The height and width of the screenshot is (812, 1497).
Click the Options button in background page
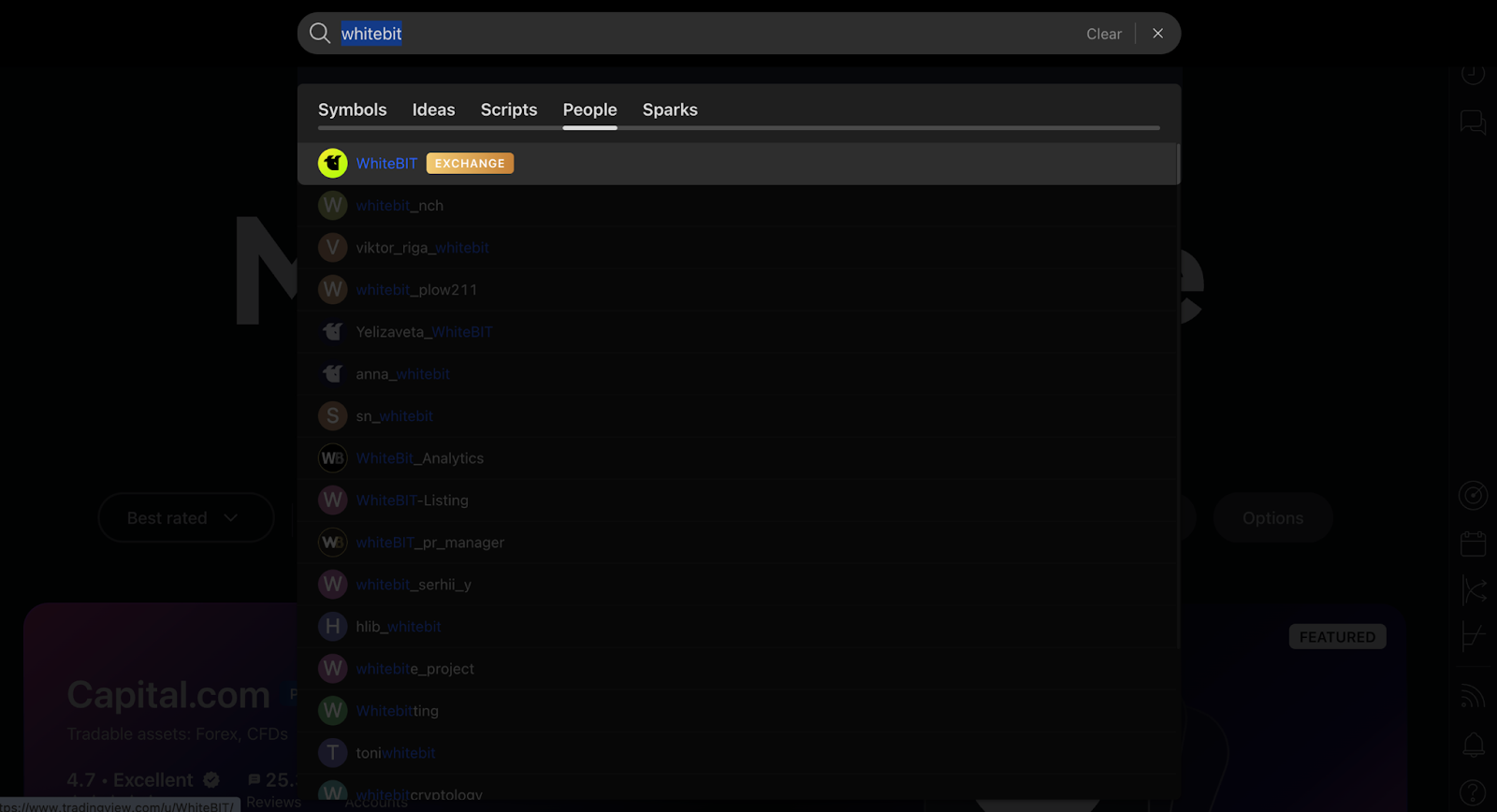pos(1272,517)
